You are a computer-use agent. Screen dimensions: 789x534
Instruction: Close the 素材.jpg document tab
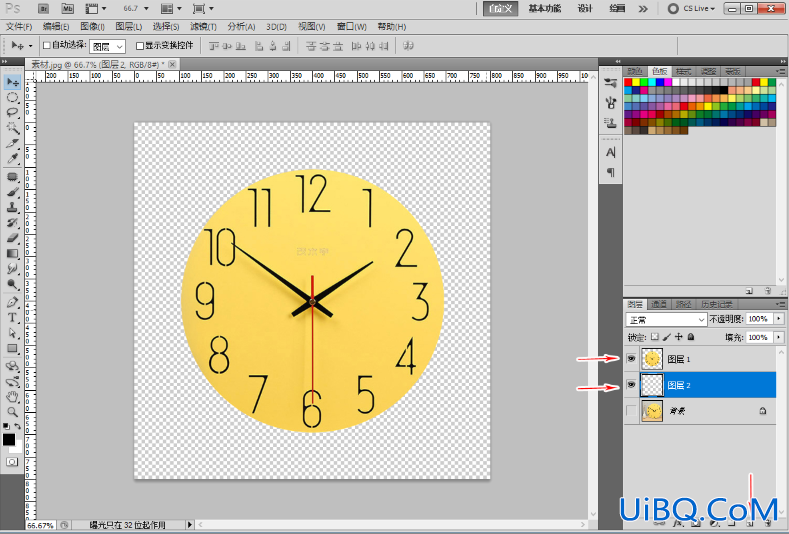tap(172, 64)
